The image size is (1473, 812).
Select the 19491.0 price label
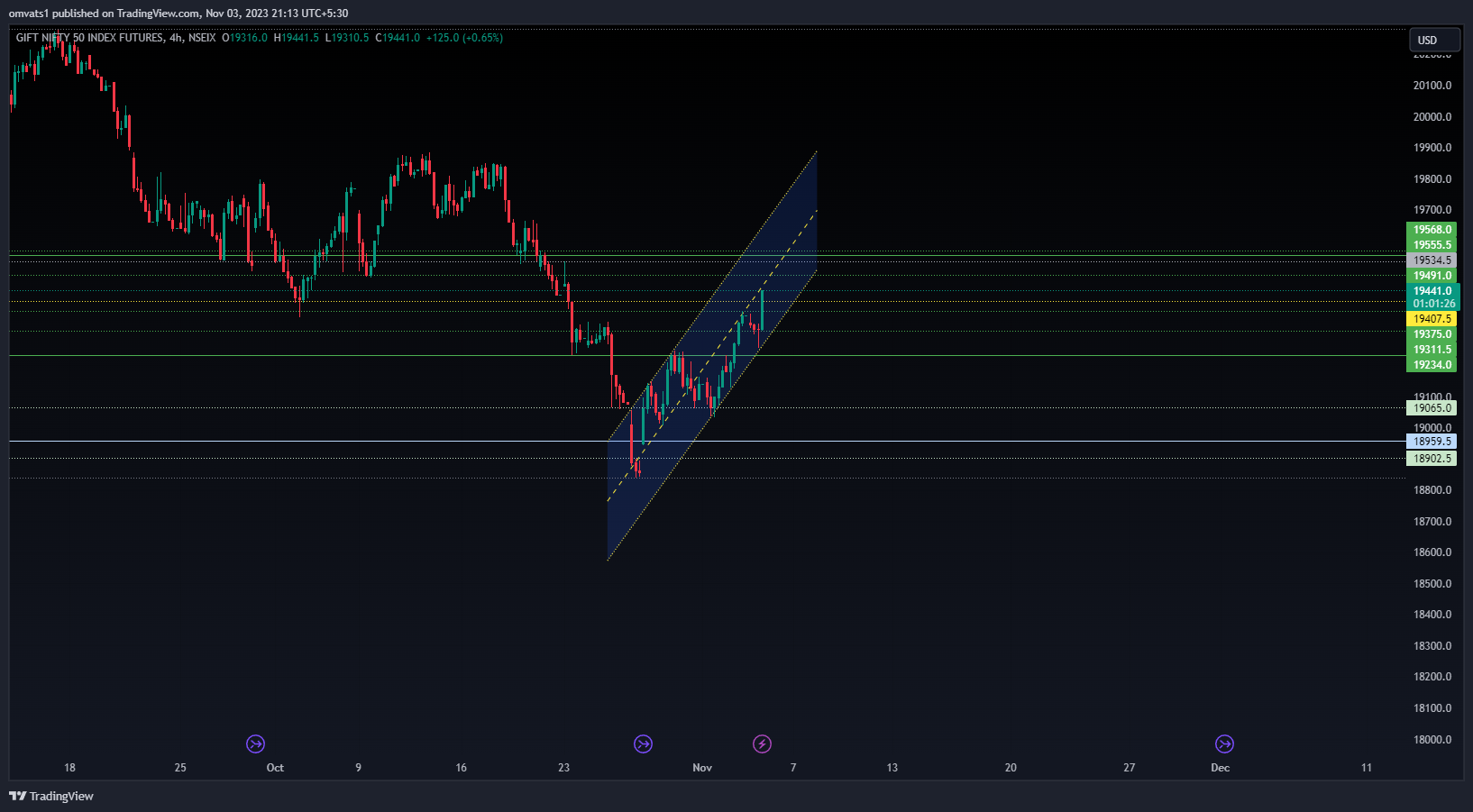[1432, 276]
